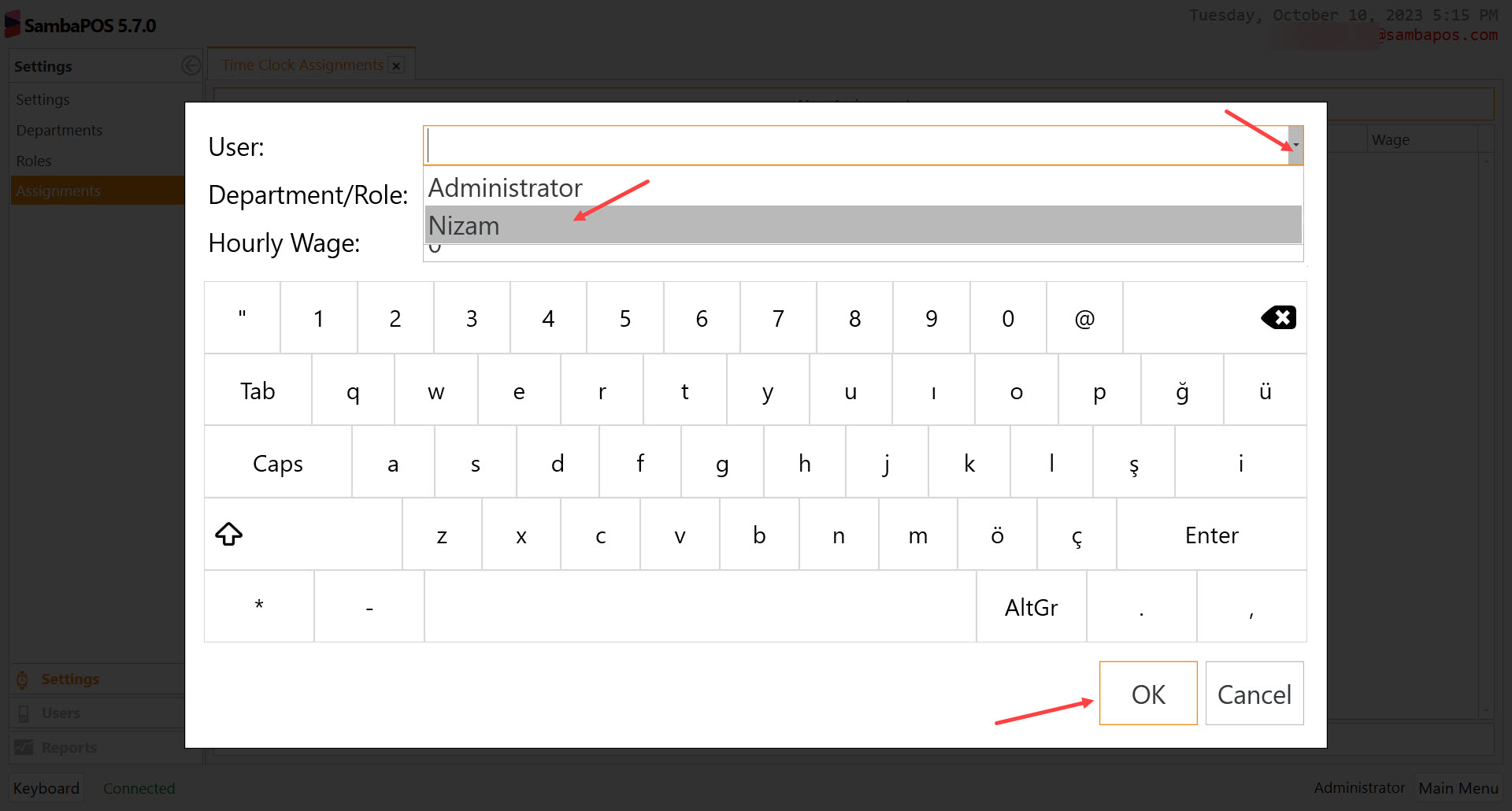
Task: Open Reports using the reports icon
Action: click(24, 746)
